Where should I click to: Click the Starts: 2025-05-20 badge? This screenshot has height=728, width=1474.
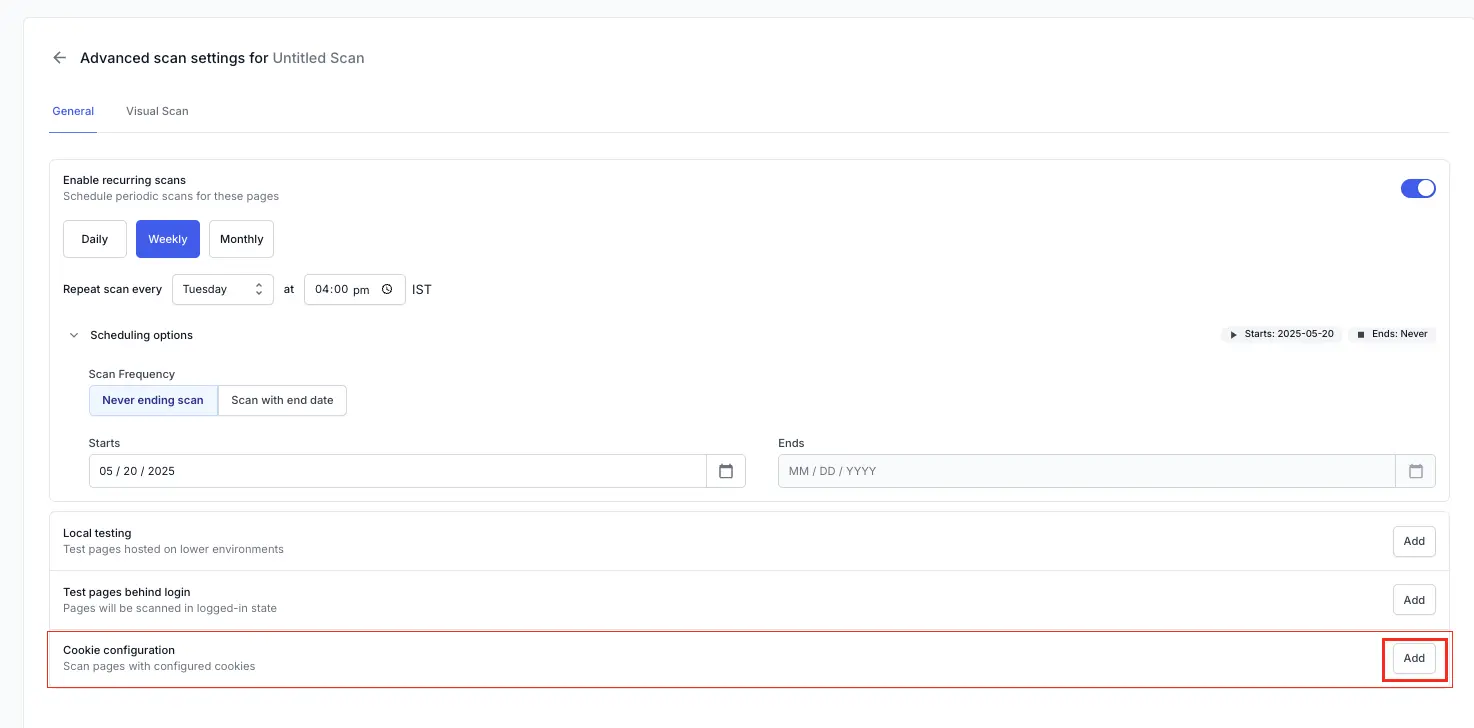[1281, 334]
